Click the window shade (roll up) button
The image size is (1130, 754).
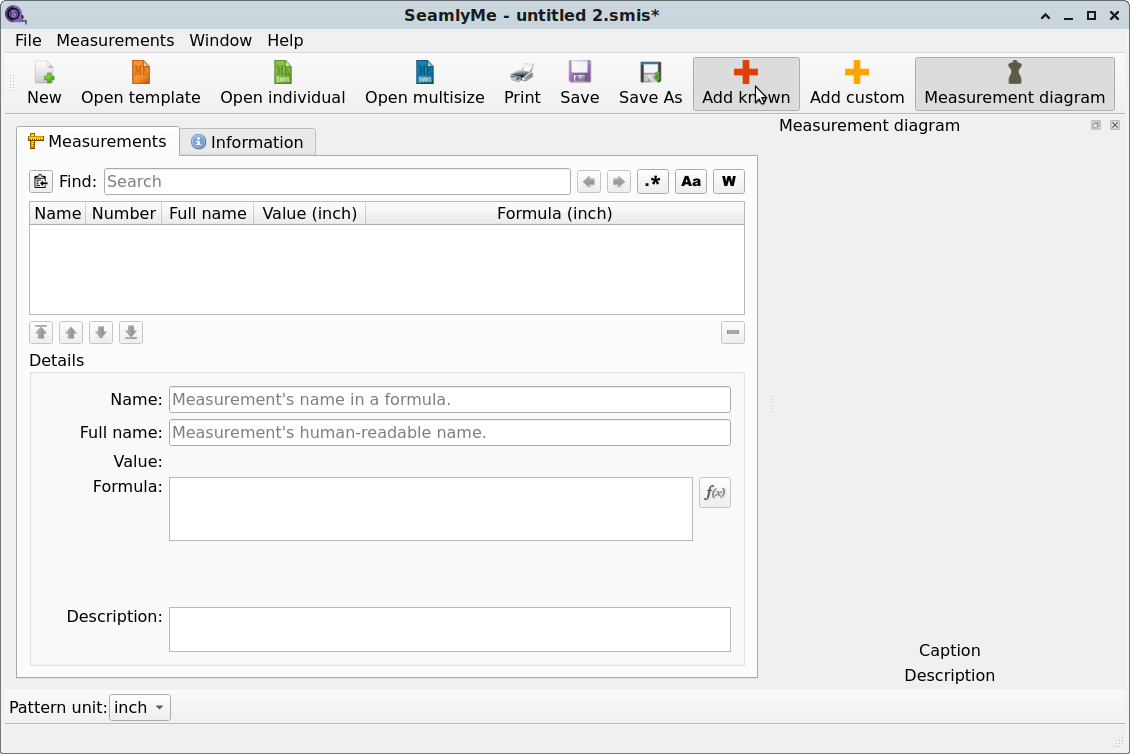pyautogui.click(x=1045, y=16)
